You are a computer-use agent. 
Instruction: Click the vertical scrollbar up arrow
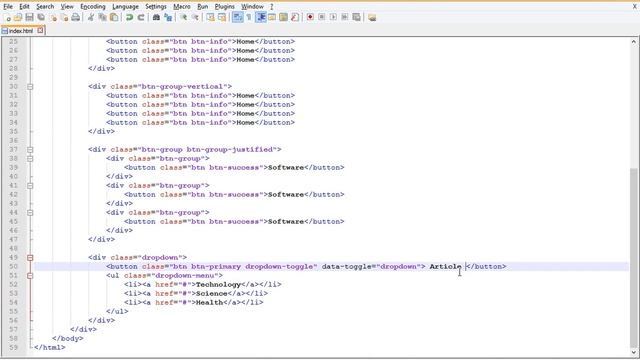(x=633, y=42)
